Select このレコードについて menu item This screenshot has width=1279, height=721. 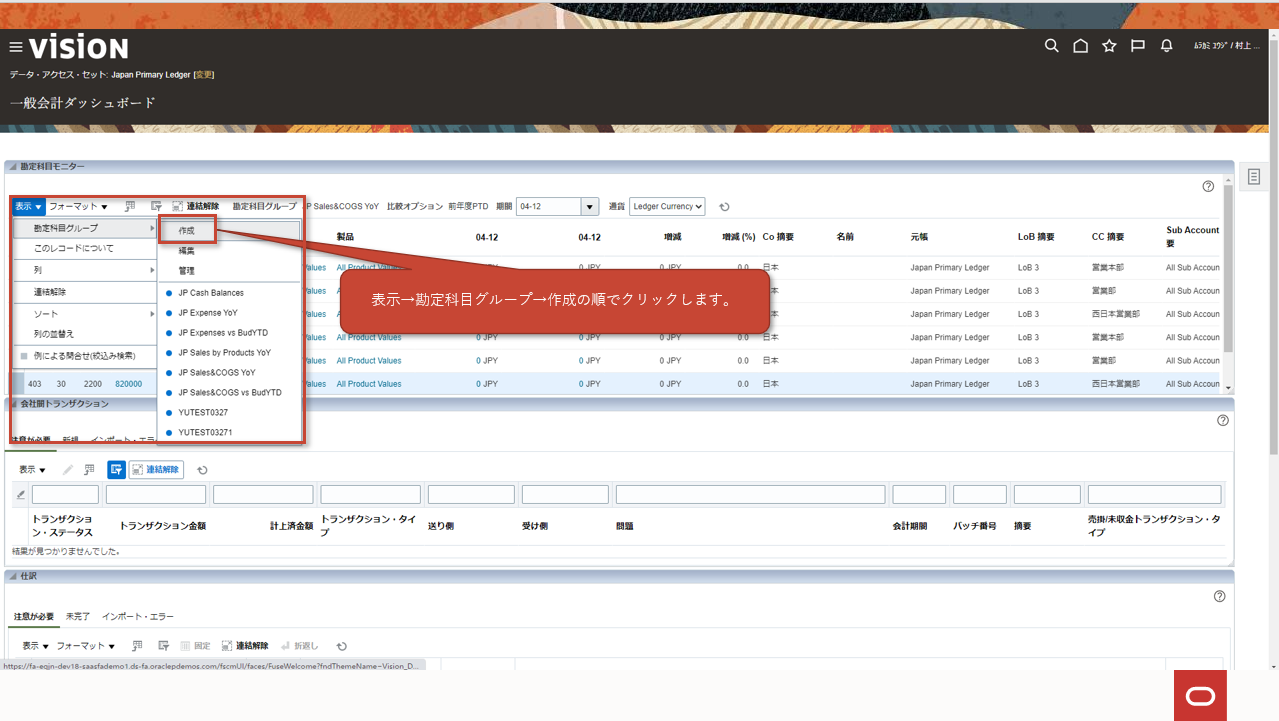[x=85, y=248]
